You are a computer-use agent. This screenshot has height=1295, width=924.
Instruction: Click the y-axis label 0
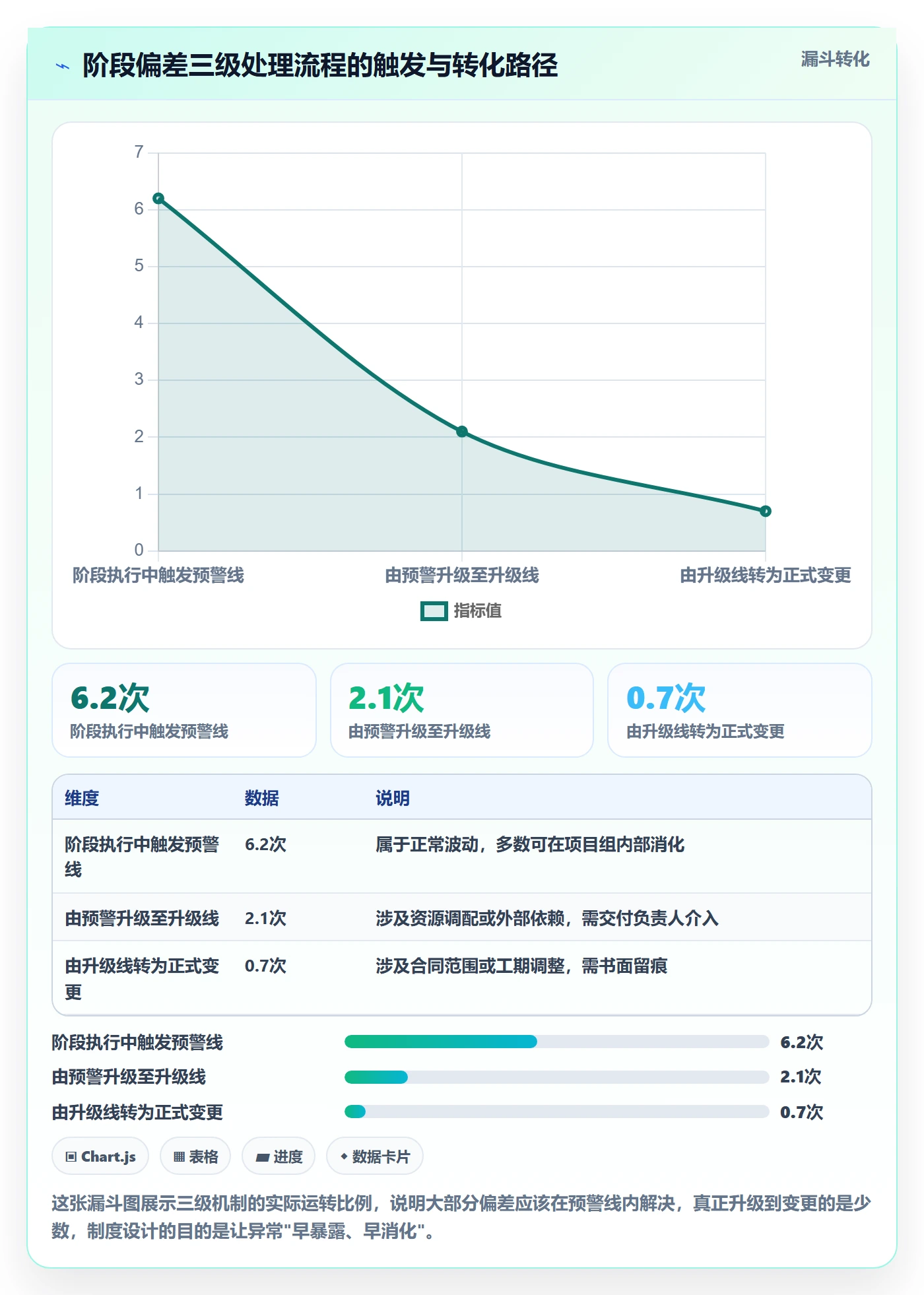point(139,550)
